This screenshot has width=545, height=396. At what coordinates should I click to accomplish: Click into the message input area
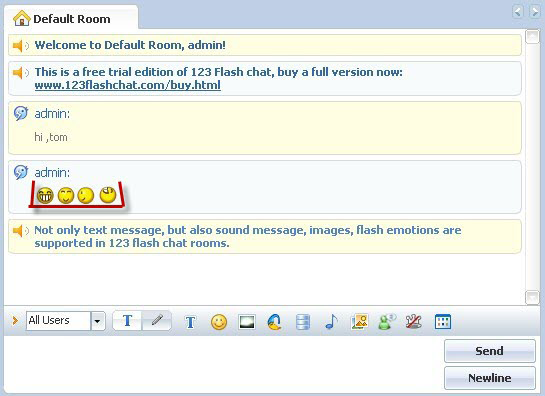point(222,364)
